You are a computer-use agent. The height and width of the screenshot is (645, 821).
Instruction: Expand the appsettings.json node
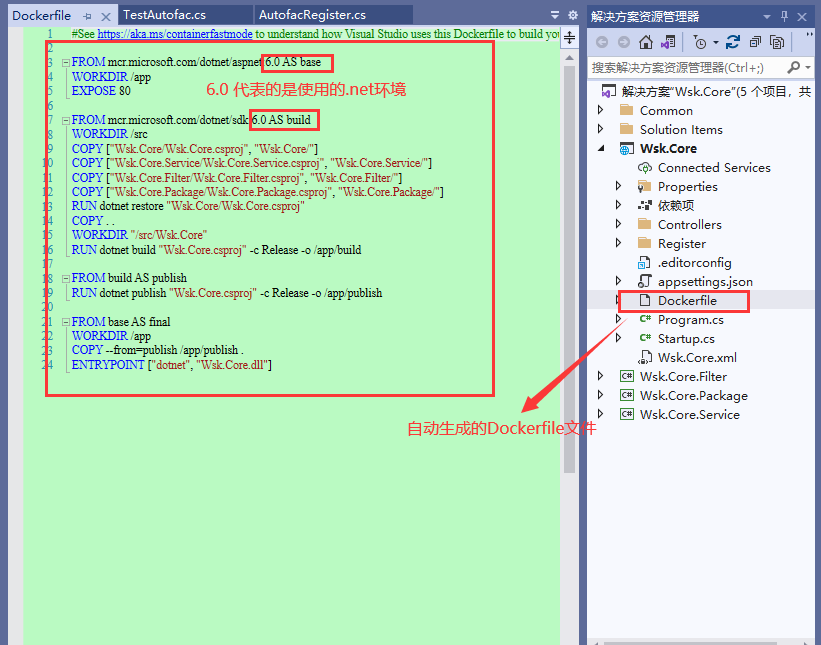618,281
